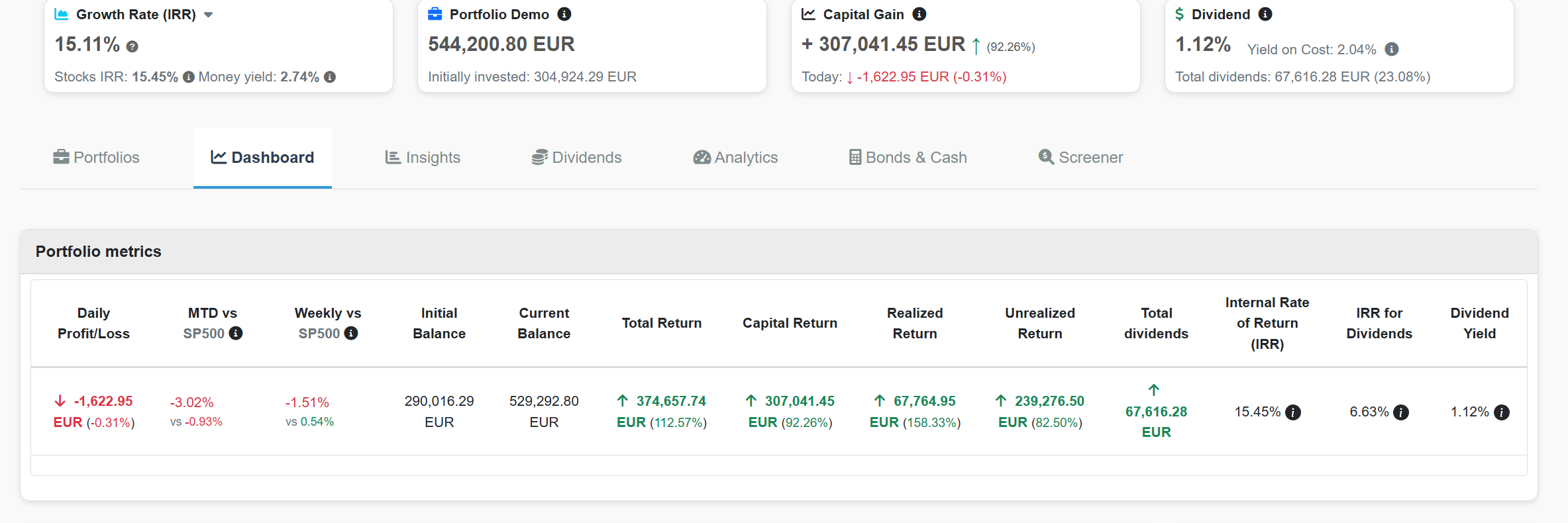The image size is (1568, 523).
Task: Open the Bonds & Cash tab
Action: 908,158
